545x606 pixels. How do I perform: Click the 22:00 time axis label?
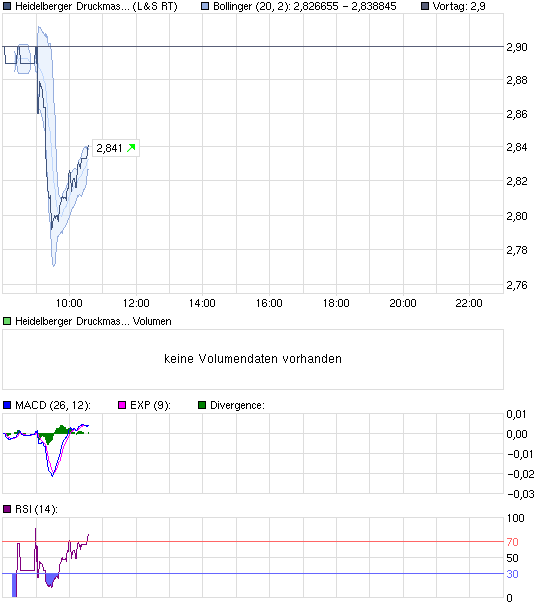pyautogui.click(x=469, y=303)
